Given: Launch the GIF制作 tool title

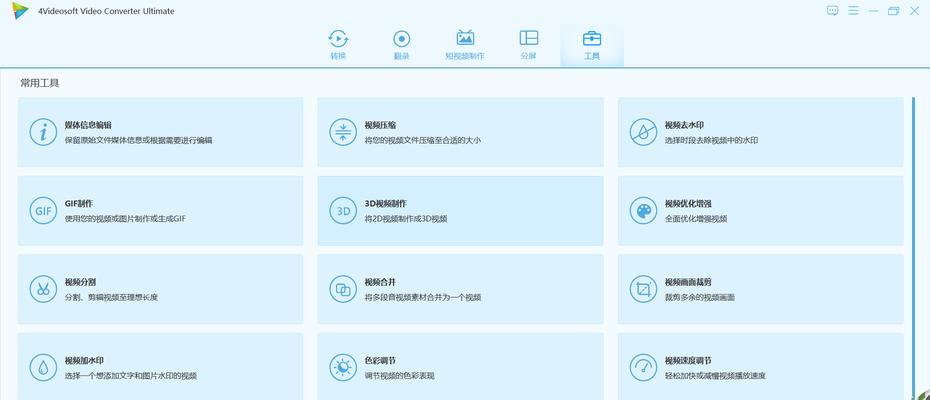Looking at the screenshot, I should (x=79, y=204).
